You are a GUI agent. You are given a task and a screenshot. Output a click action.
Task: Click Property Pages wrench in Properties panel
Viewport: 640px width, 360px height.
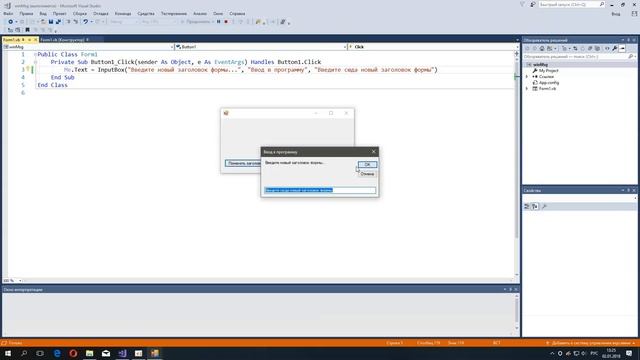click(x=544, y=207)
